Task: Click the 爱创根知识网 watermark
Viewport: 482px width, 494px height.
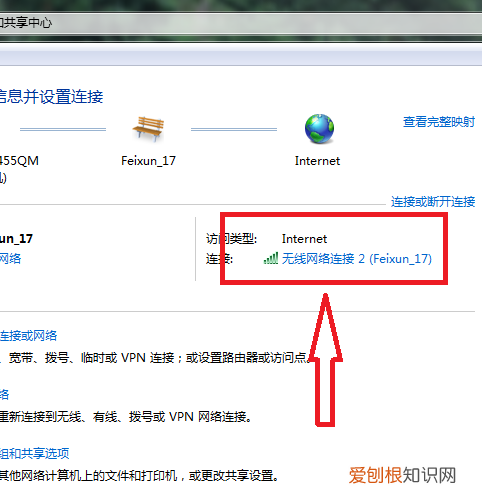Action: [402, 475]
